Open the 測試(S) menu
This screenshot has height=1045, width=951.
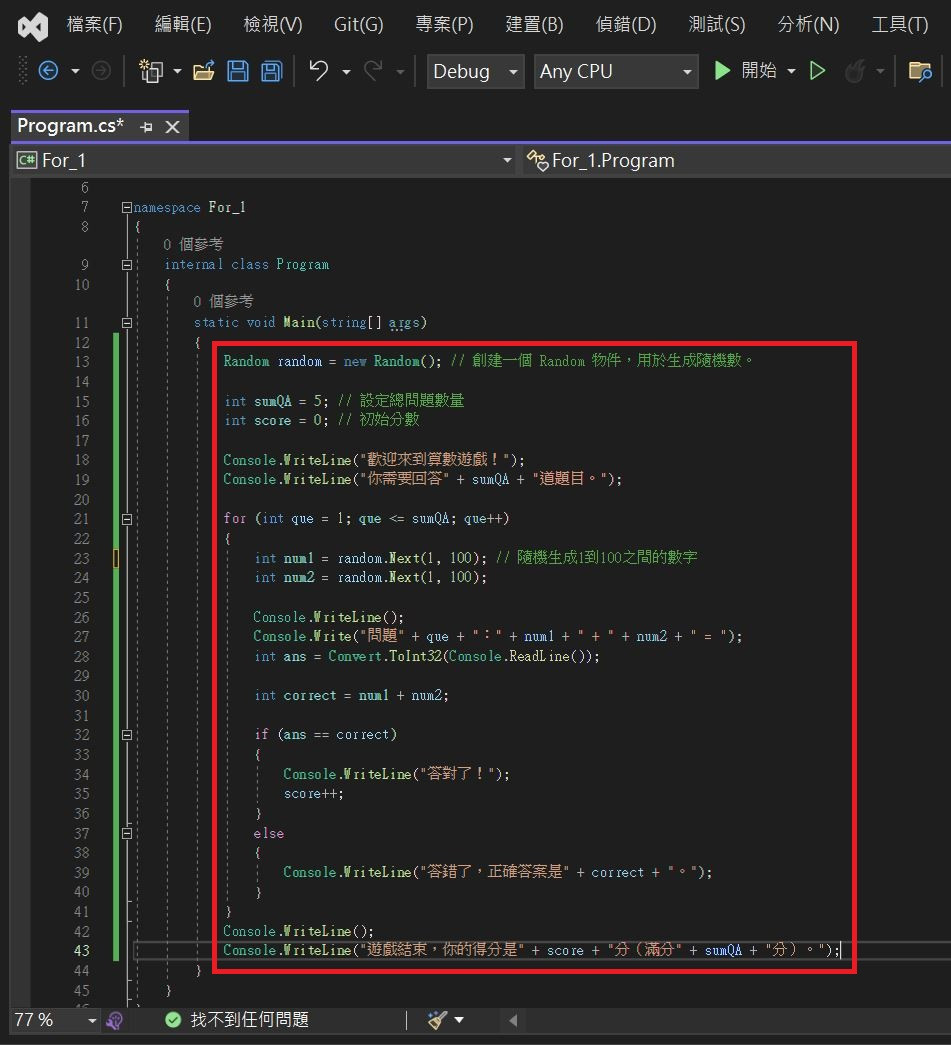pyautogui.click(x=717, y=25)
